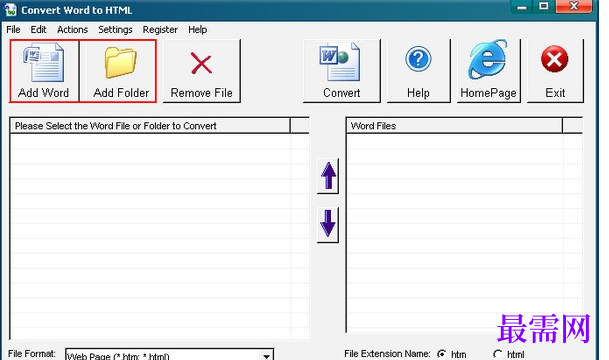
Task: Open the Help menu in menu bar
Action: click(x=197, y=30)
